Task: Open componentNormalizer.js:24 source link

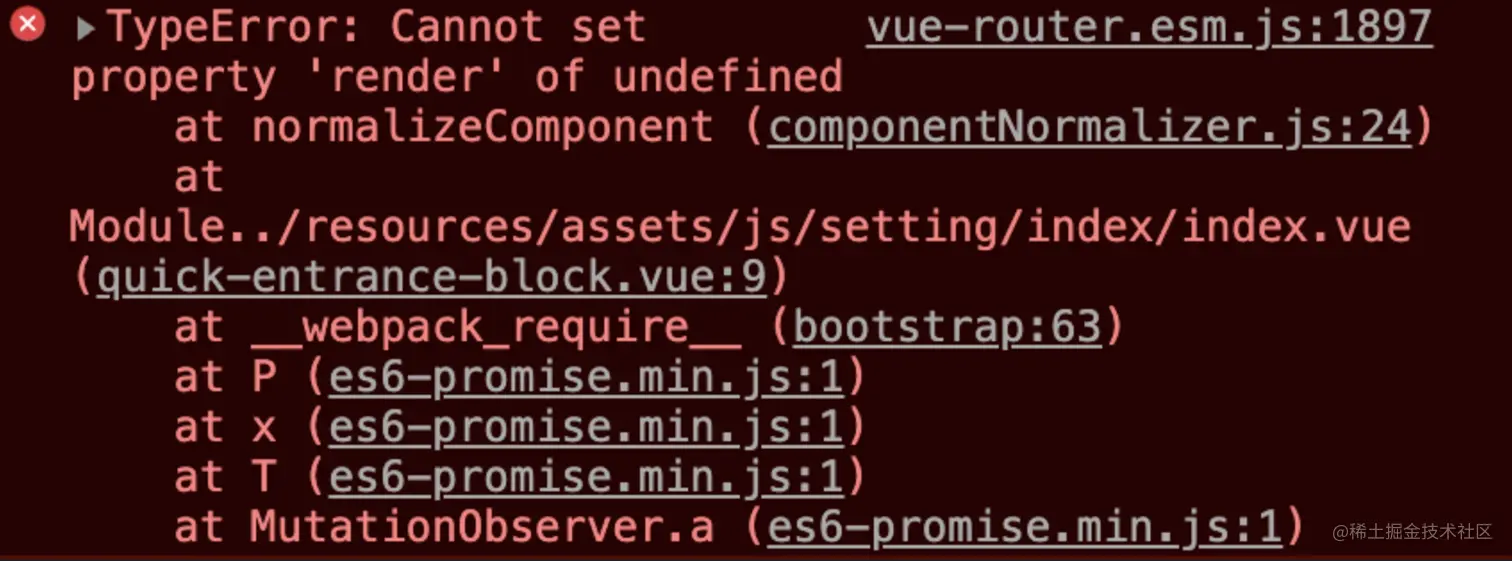Action: [1089, 127]
